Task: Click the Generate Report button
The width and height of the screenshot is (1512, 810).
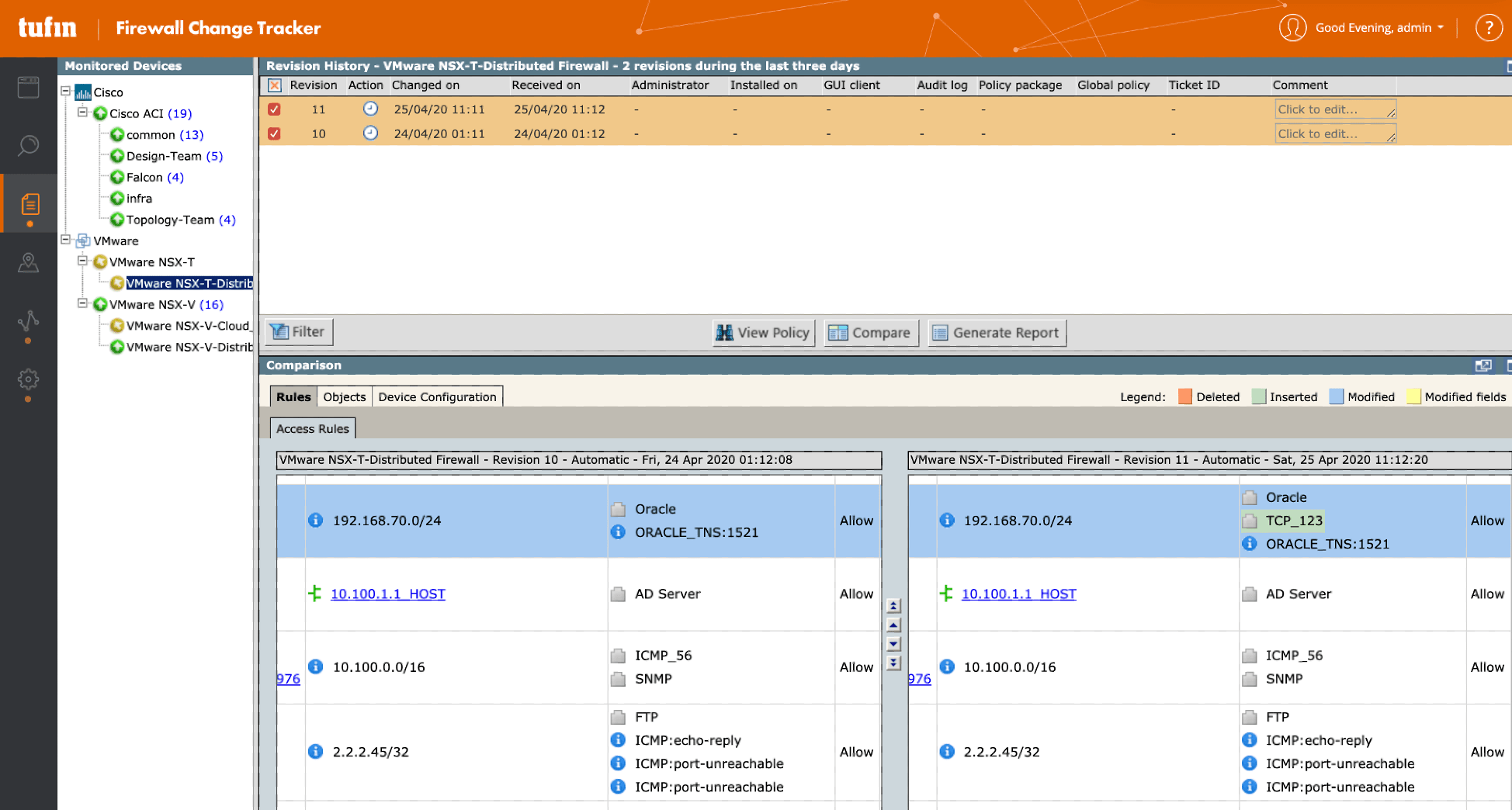Action: [x=997, y=333]
